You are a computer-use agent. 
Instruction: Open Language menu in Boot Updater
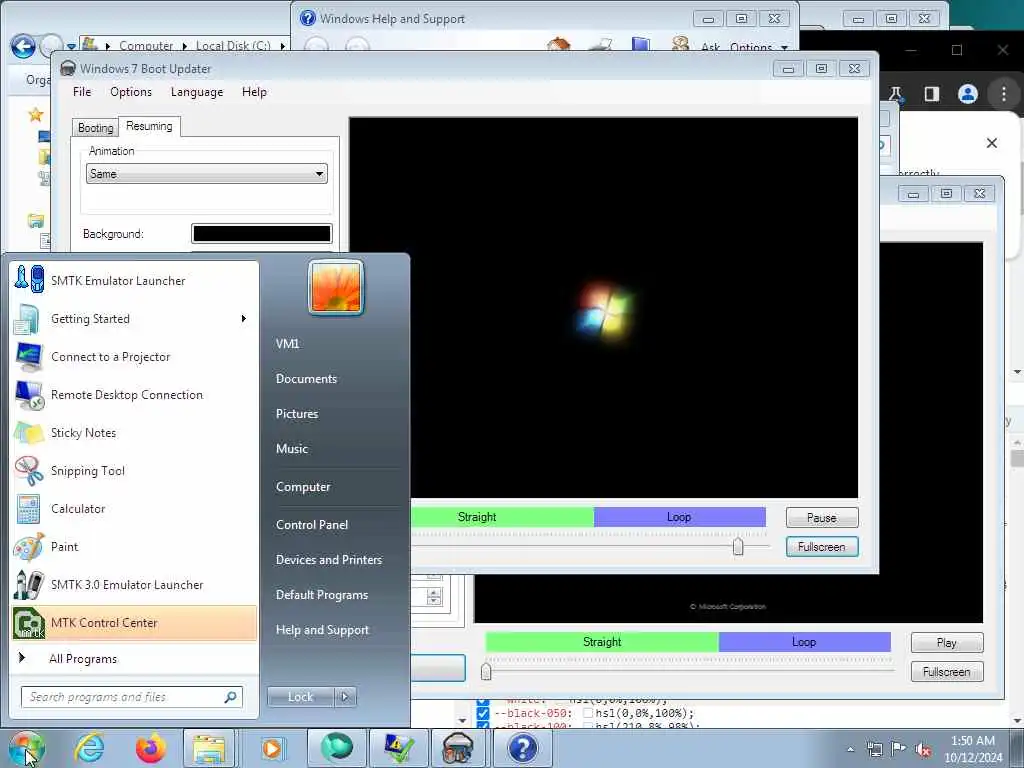197,92
